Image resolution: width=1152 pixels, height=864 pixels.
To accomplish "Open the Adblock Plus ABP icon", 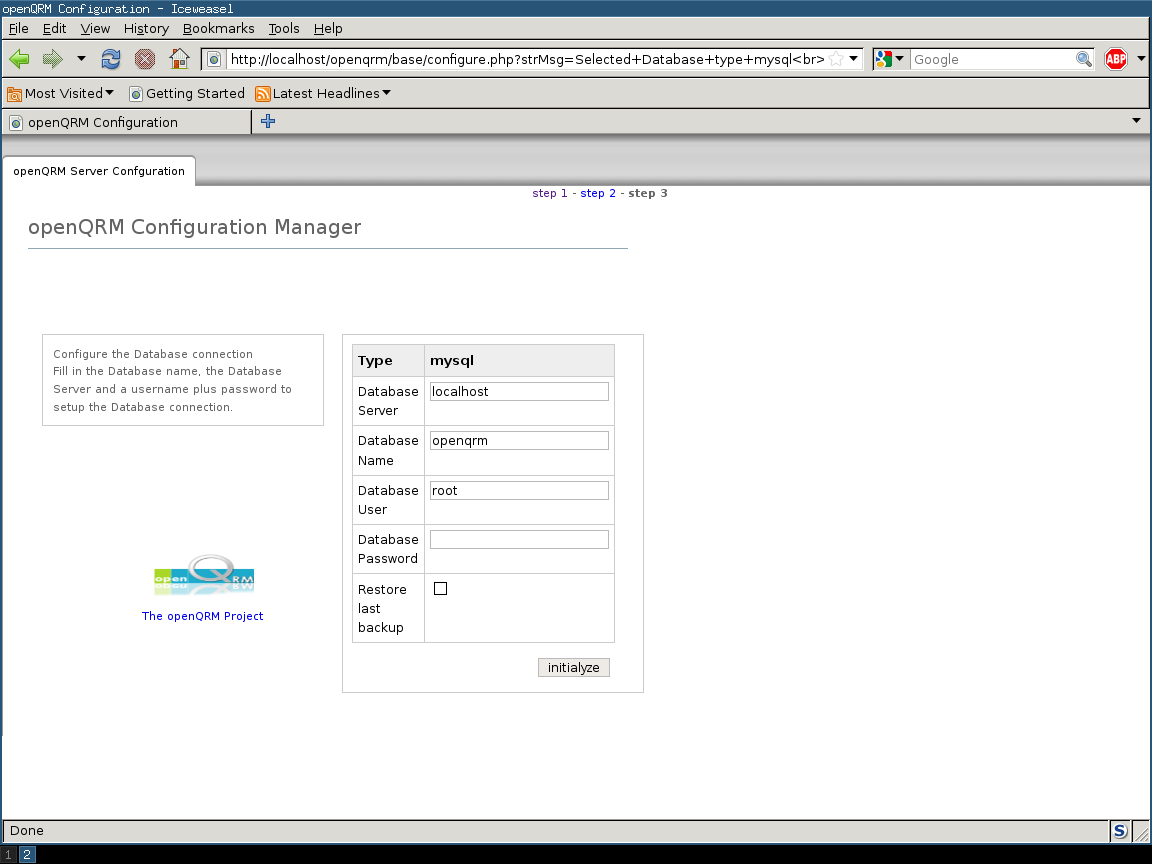I will click(x=1116, y=59).
